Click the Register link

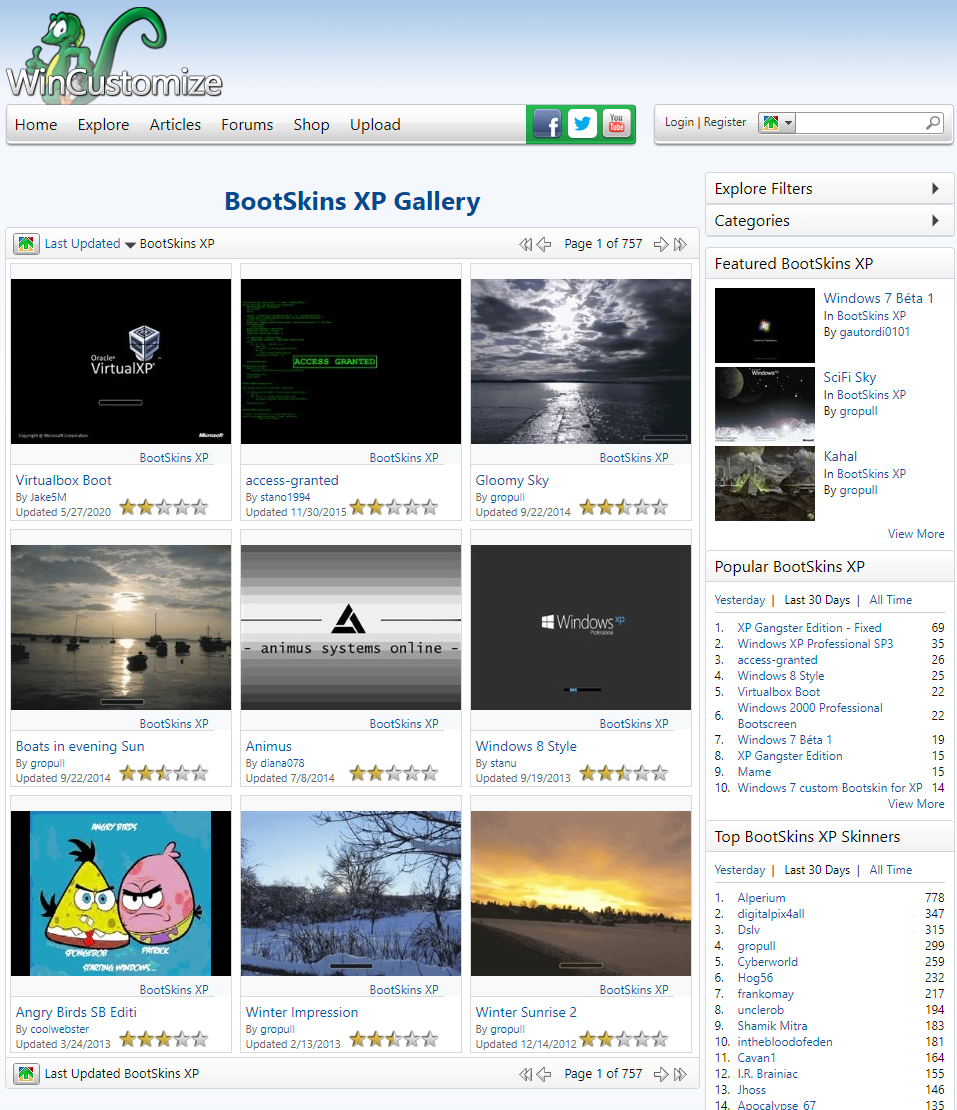pos(725,122)
